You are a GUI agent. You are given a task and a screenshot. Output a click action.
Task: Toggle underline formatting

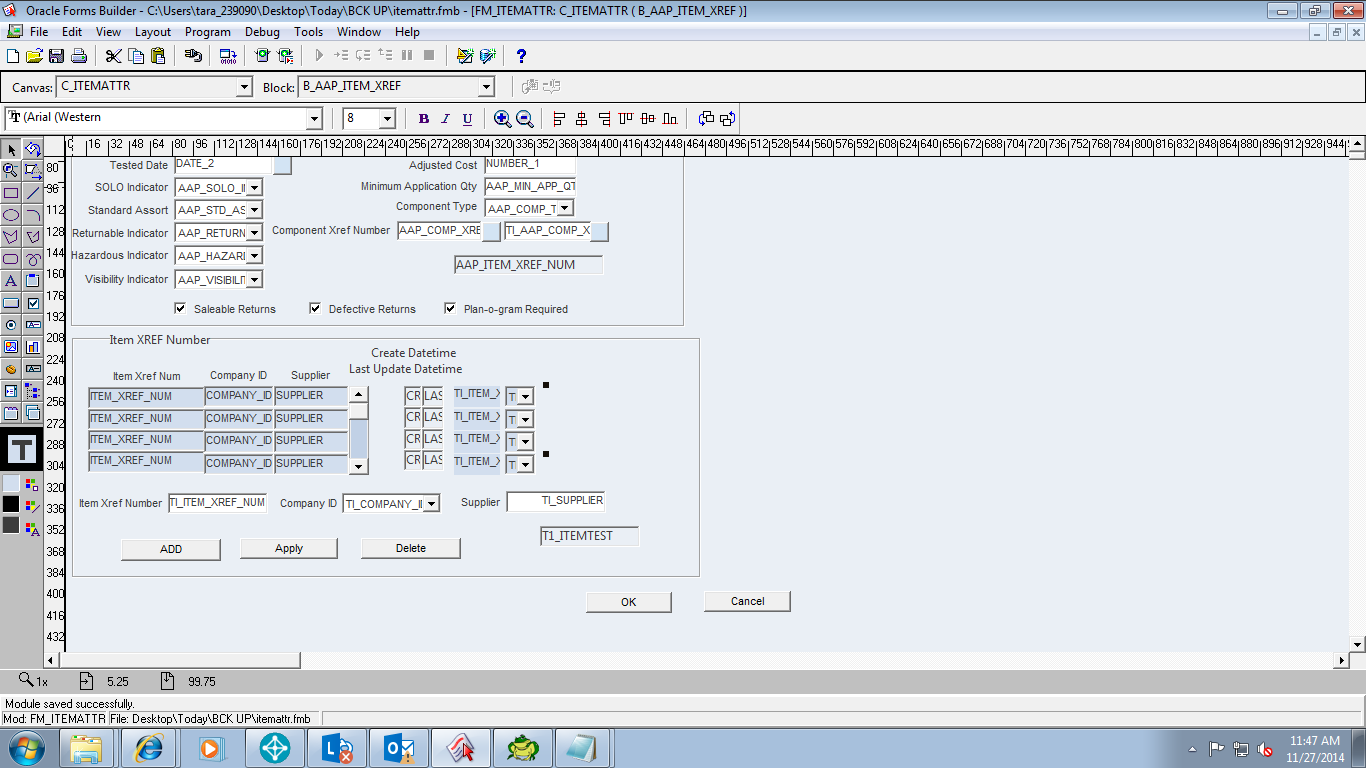(467, 119)
